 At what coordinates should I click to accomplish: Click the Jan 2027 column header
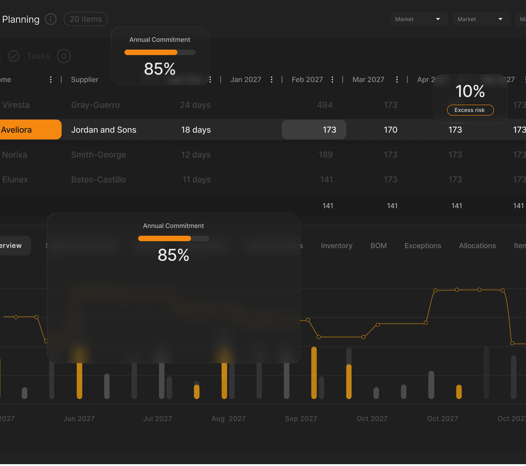[246, 80]
